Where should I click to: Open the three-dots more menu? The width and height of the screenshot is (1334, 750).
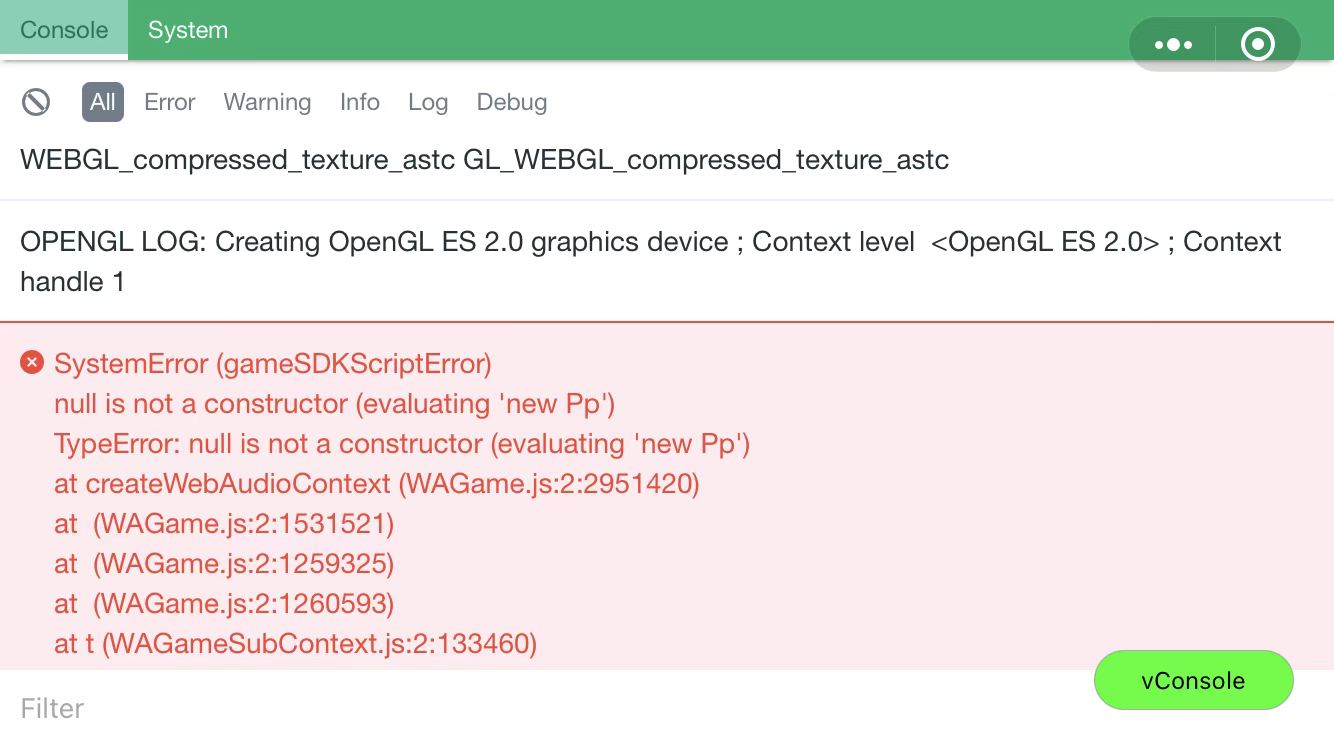[1172, 45]
